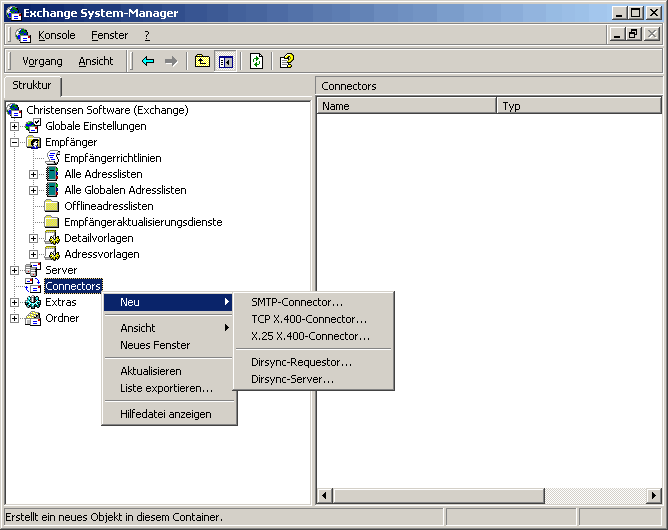Click the Adressvorlagen icon

click(x=52, y=254)
